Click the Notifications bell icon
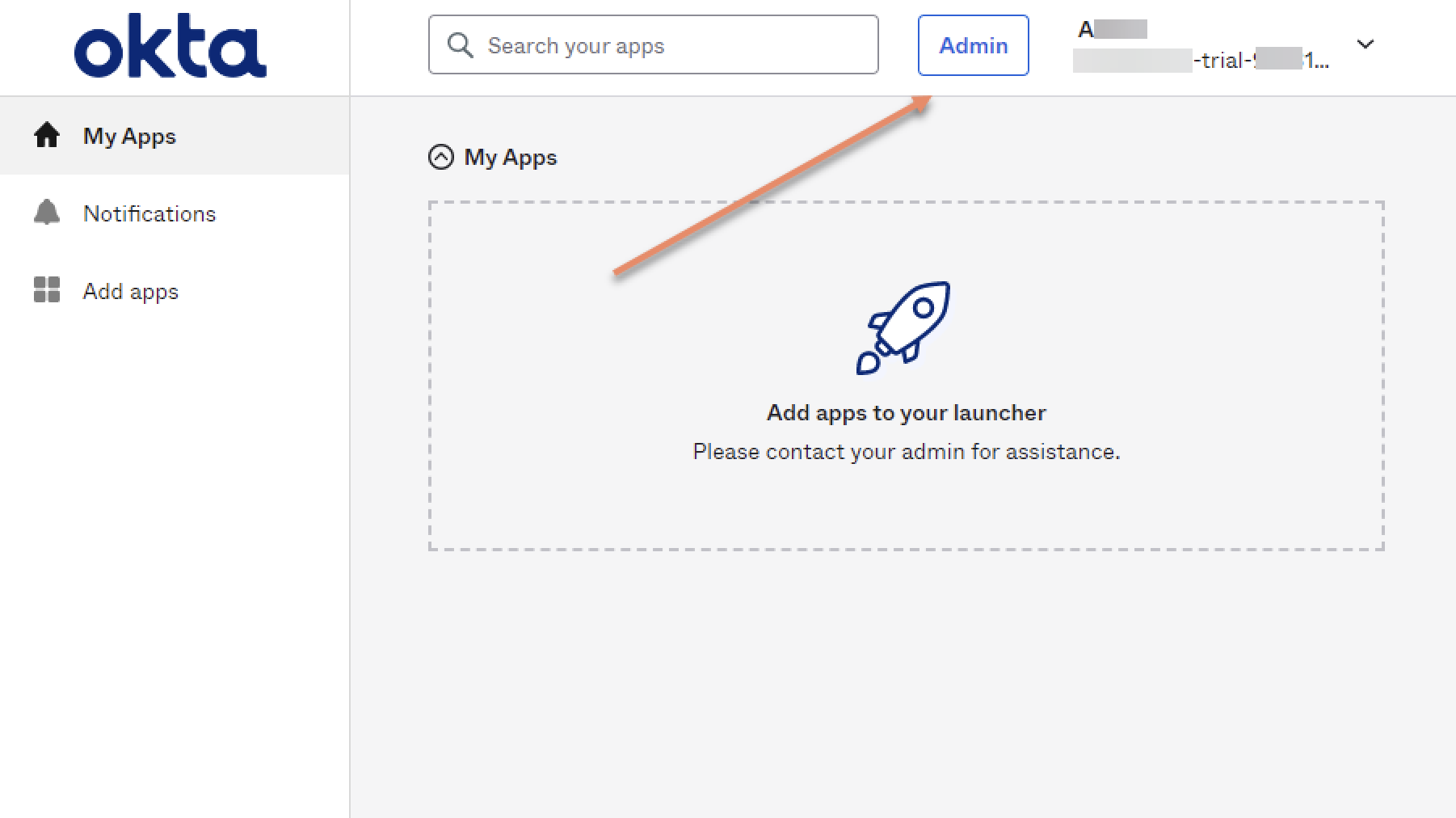 coord(47,213)
